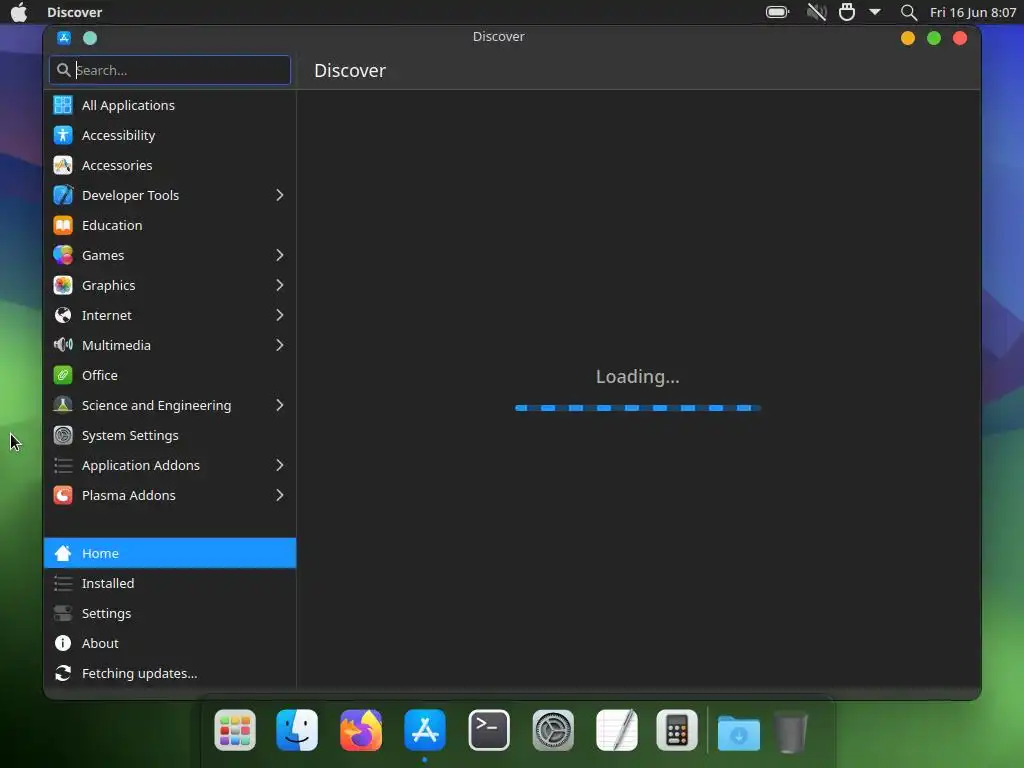Click the About info icon
1024x768 pixels.
63,643
